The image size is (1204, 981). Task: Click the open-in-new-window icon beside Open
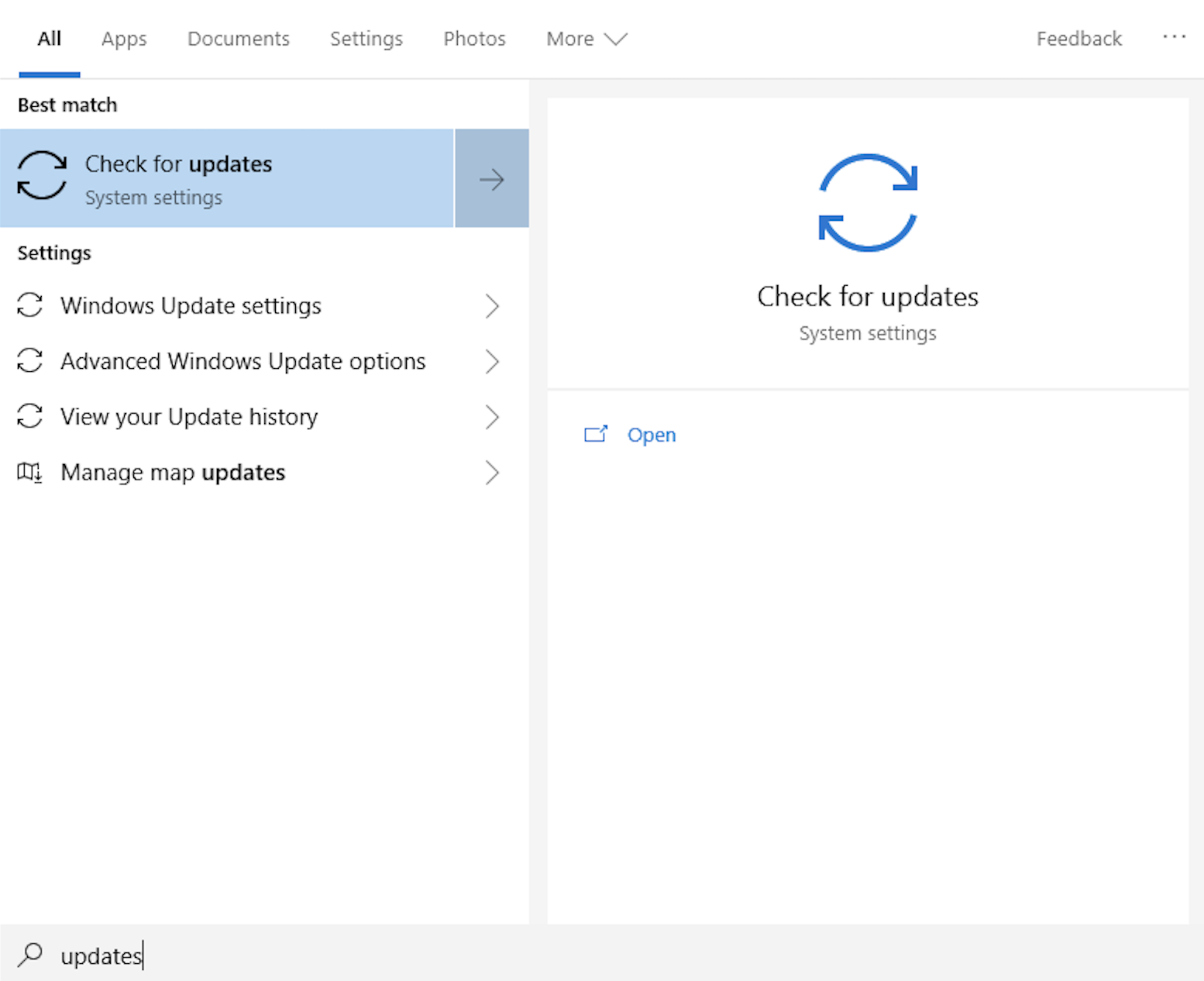tap(596, 434)
